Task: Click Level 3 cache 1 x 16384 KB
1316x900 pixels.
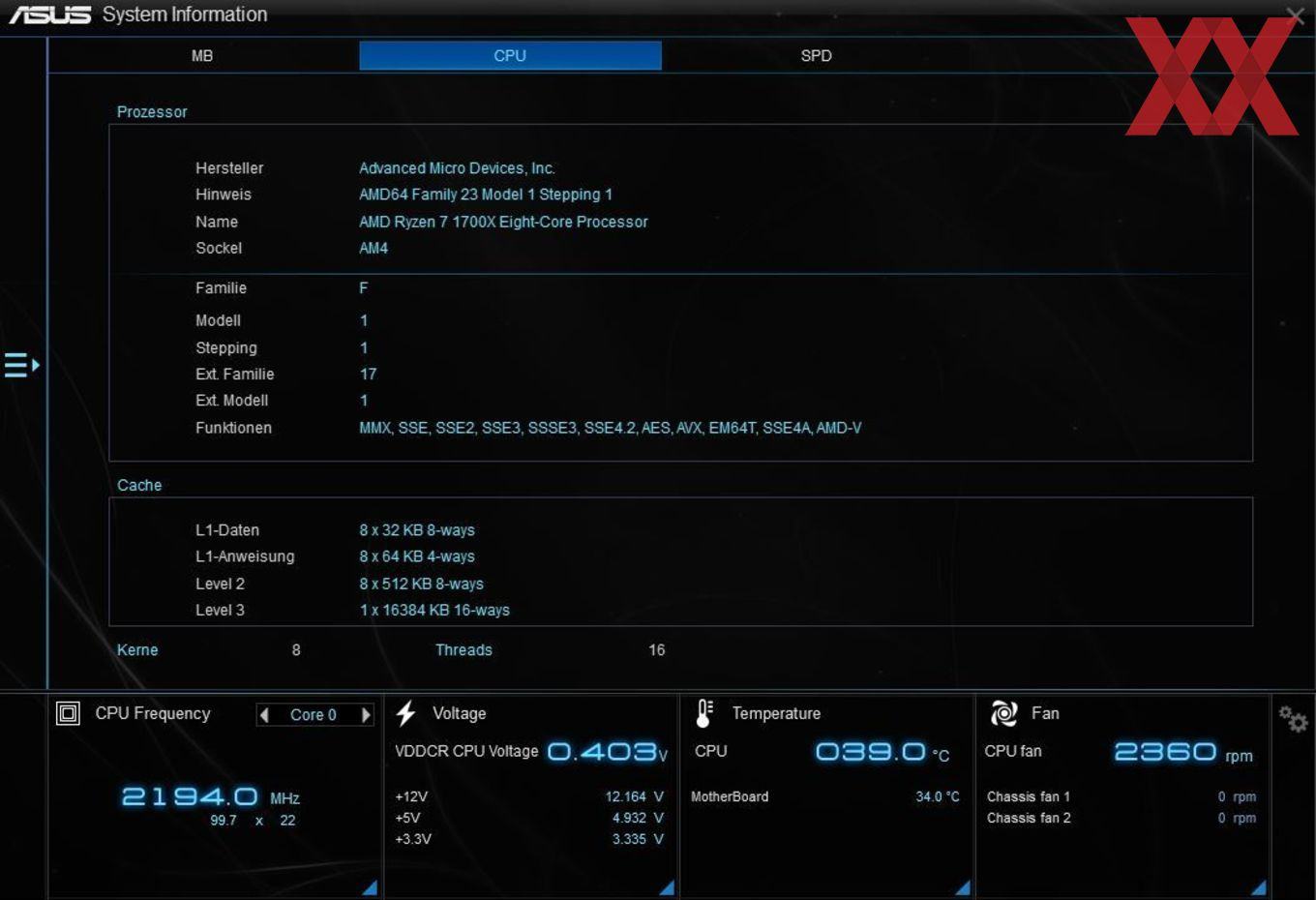Action: point(434,611)
